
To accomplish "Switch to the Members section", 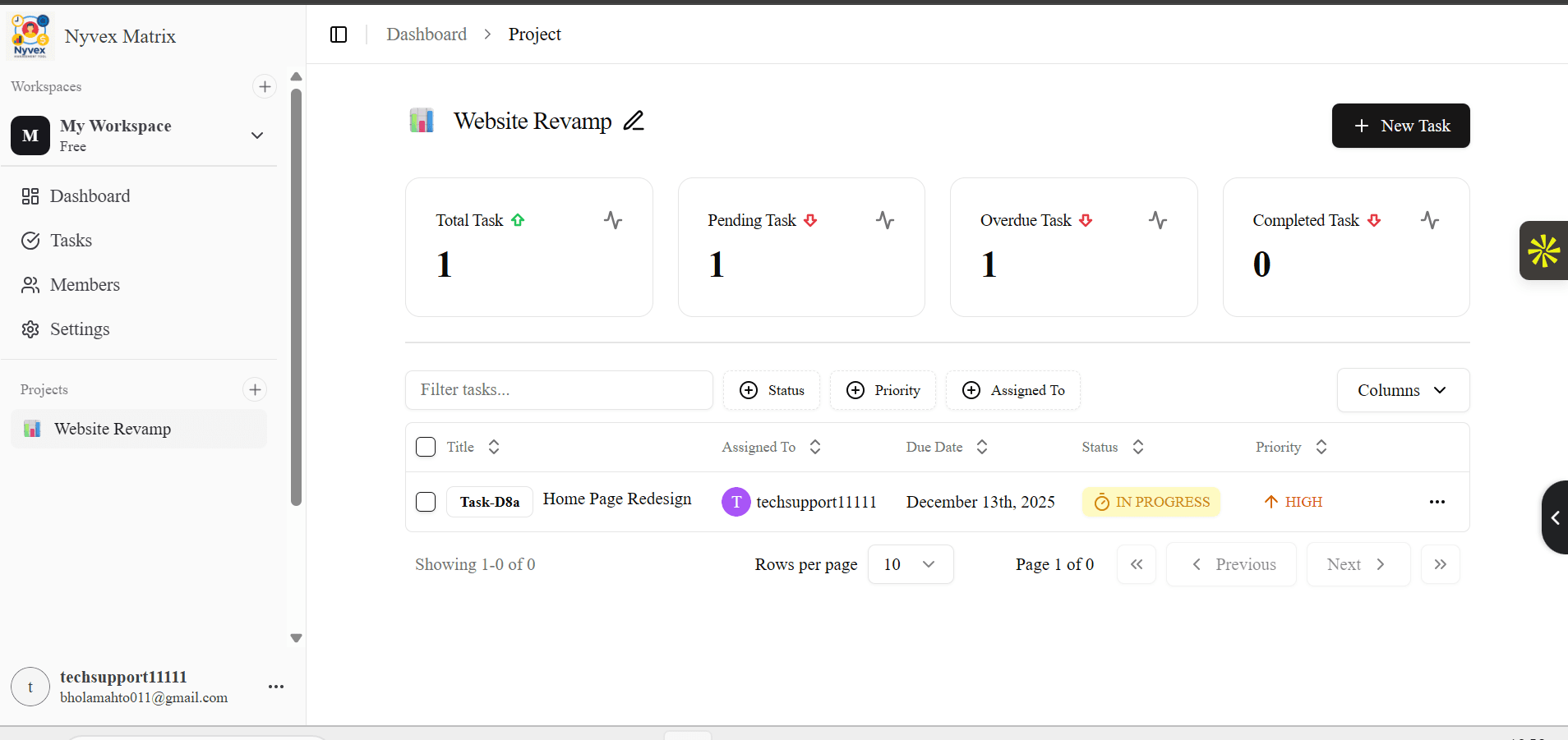I will pos(85,285).
